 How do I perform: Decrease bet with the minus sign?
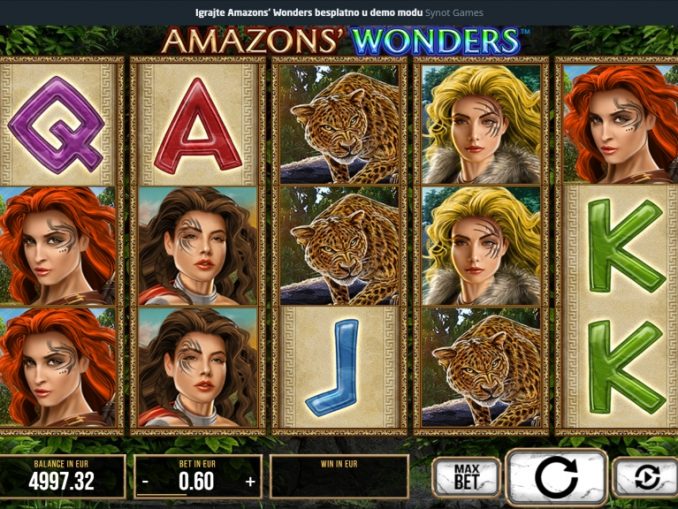(x=146, y=481)
